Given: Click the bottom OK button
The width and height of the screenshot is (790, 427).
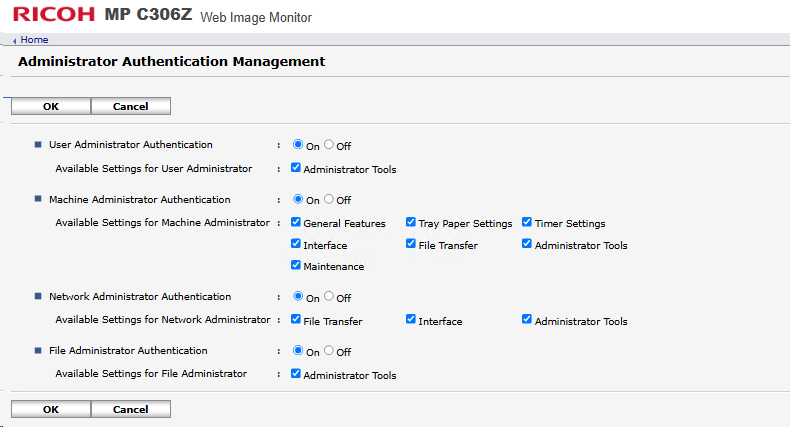Looking at the screenshot, I should pyautogui.click(x=51, y=409).
